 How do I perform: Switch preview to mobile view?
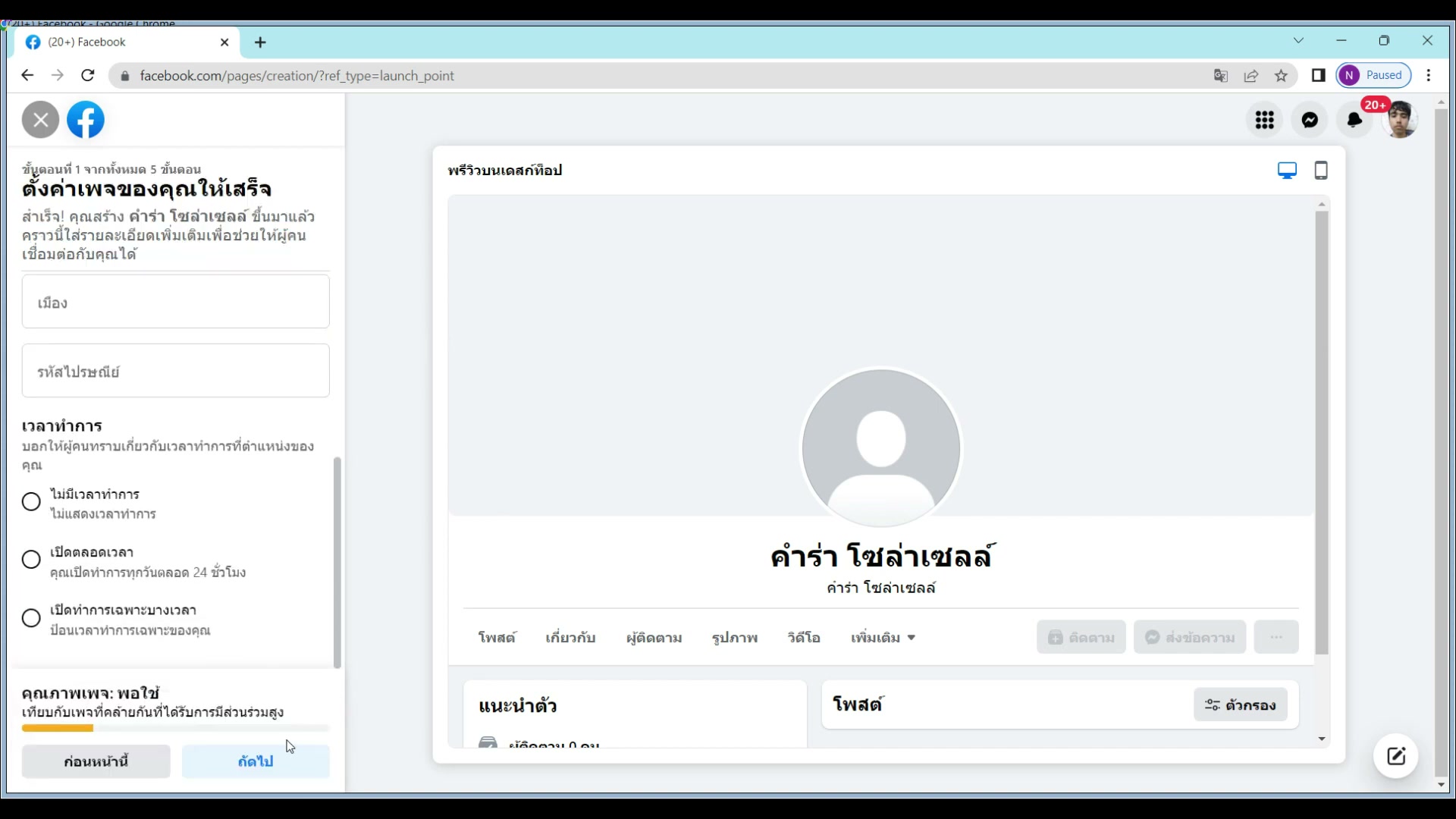(x=1321, y=171)
